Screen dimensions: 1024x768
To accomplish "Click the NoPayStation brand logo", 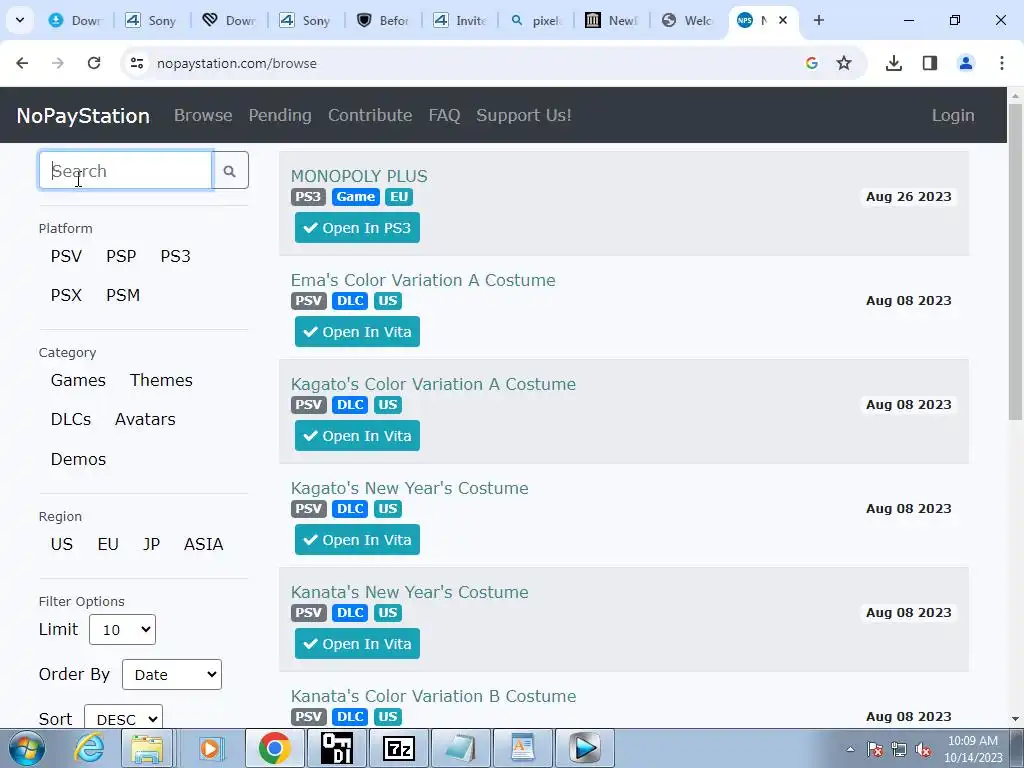I will click(83, 115).
